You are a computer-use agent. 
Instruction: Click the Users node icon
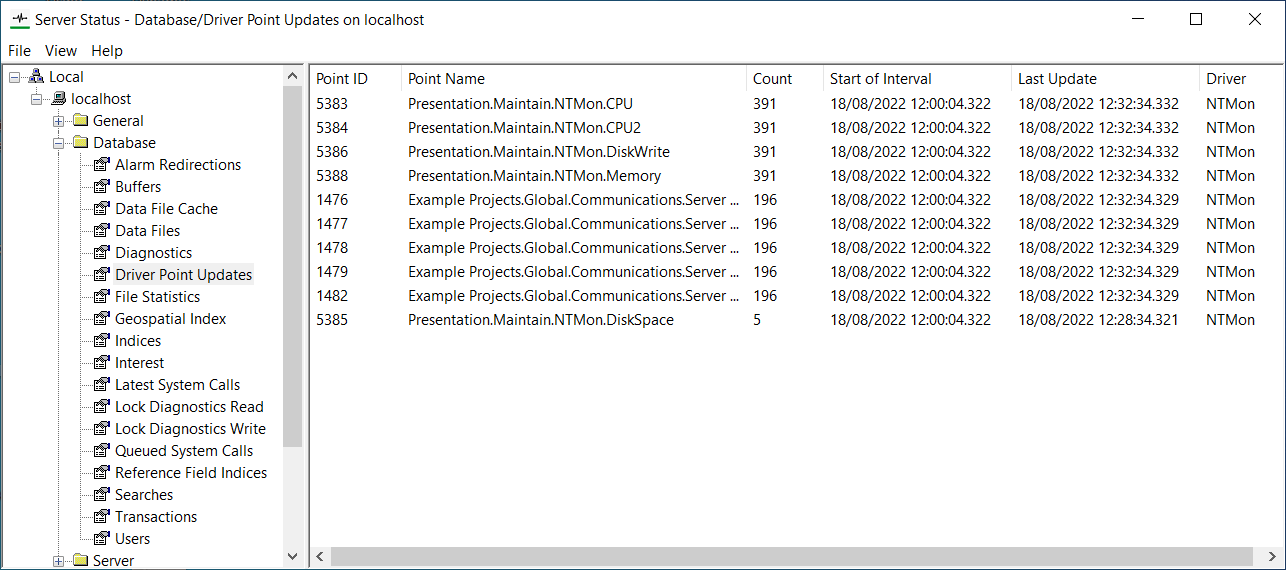click(102, 539)
